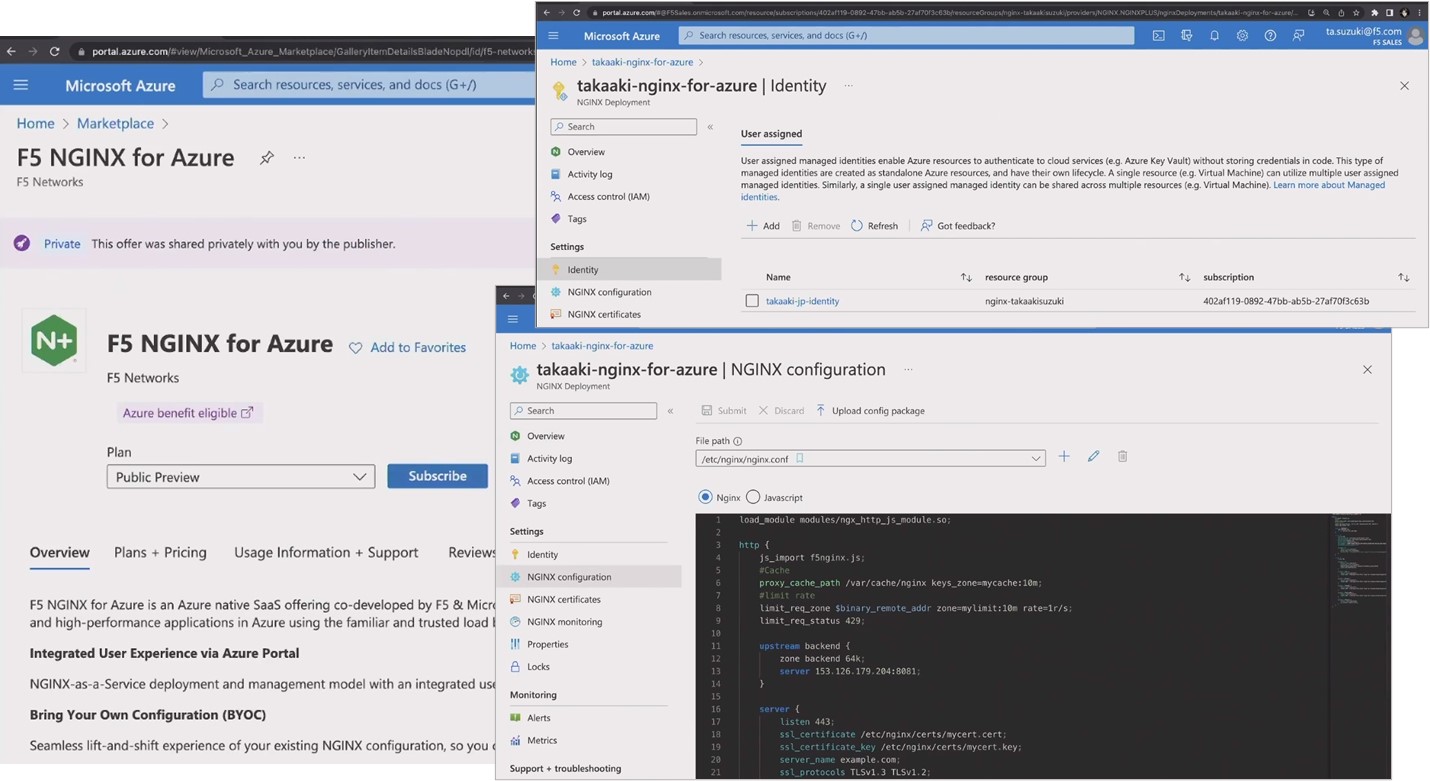
Task: Open notifications bell in Identity window
Action: 1214,36
